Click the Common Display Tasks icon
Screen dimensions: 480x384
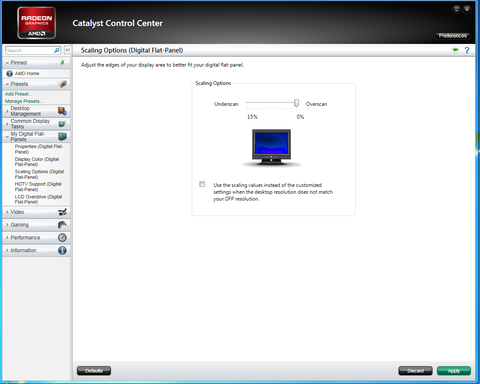coord(62,124)
